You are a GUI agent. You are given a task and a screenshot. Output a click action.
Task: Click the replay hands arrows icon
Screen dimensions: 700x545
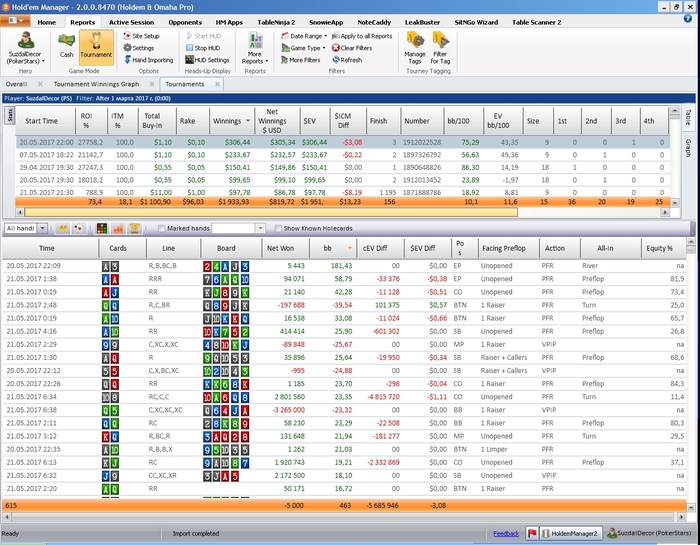(63, 228)
